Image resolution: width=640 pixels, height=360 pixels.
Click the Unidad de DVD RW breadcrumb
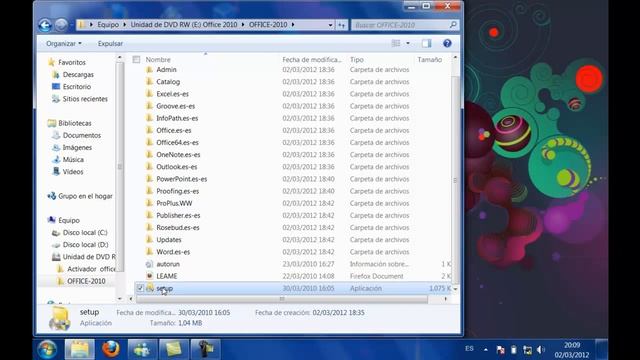click(x=184, y=25)
